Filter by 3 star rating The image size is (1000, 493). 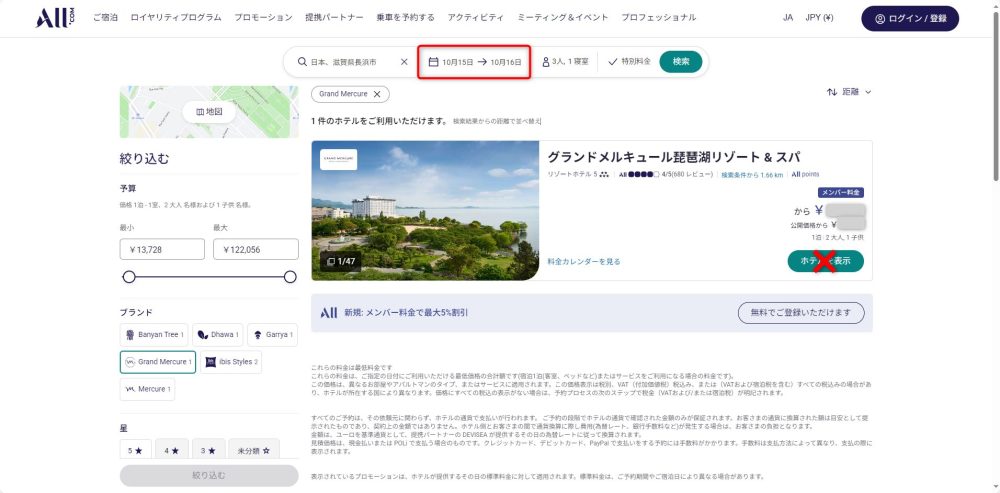(x=208, y=450)
